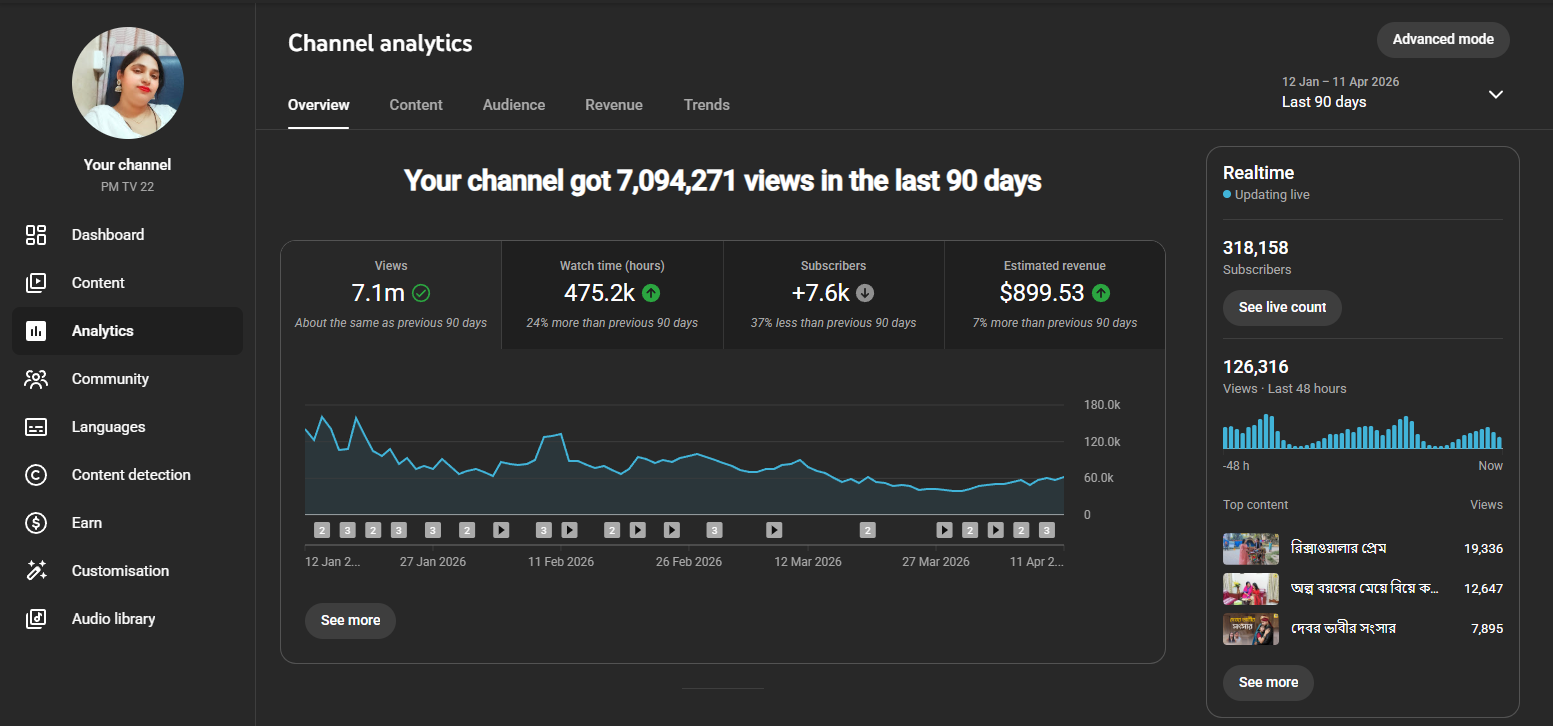Image resolution: width=1553 pixels, height=726 pixels.
Task: Click the chevron beside the date range
Action: pyautogui.click(x=1495, y=94)
